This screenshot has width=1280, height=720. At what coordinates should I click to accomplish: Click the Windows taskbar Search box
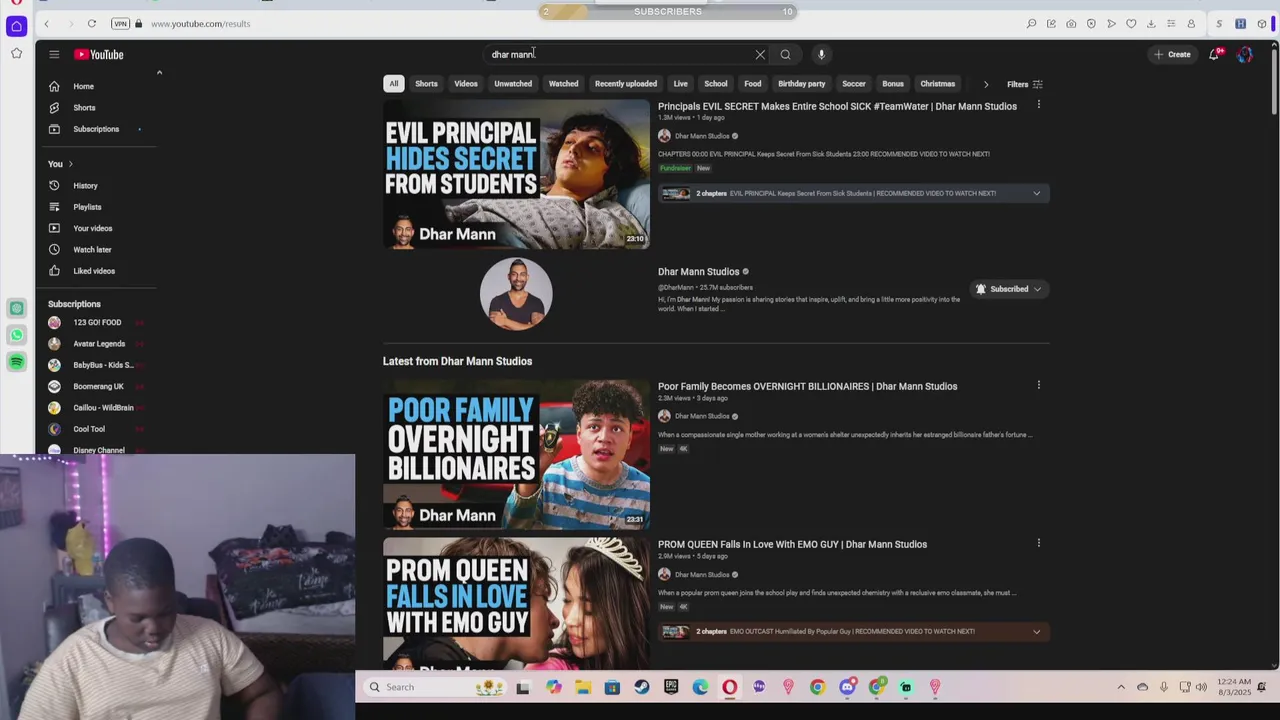(436, 687)
